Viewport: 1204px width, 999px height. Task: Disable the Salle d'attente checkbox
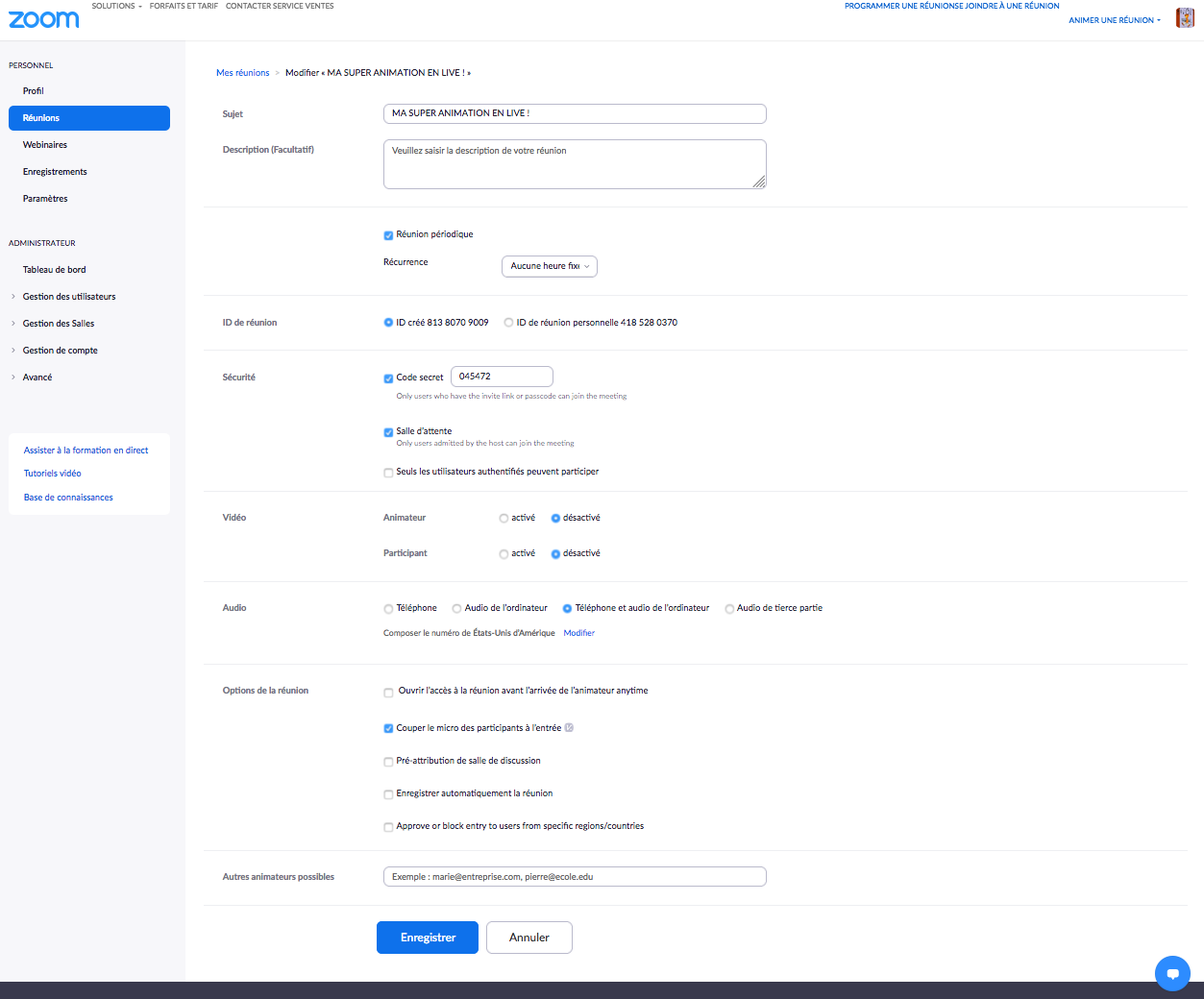[388, 432]
